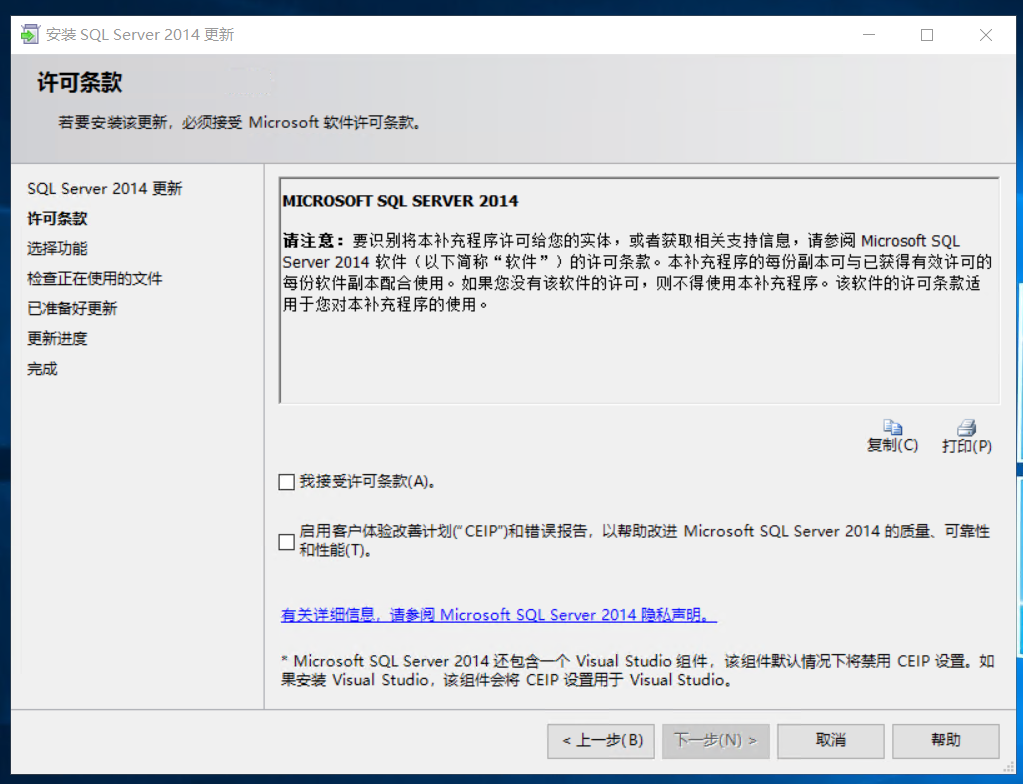This screenshot has width=1023, height=784.
Task: Click the Visual Studio 组件 footnote text
Action: (637, 671)
